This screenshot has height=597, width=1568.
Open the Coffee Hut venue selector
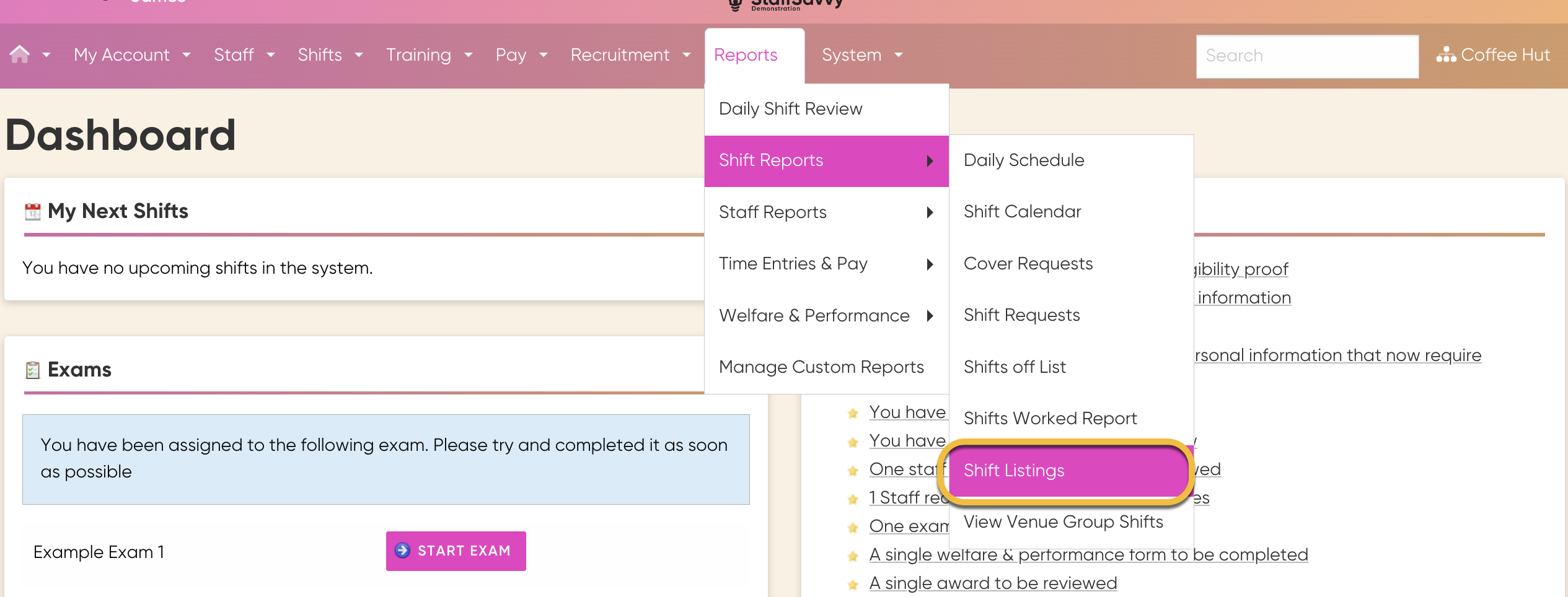pos(1493,55)
